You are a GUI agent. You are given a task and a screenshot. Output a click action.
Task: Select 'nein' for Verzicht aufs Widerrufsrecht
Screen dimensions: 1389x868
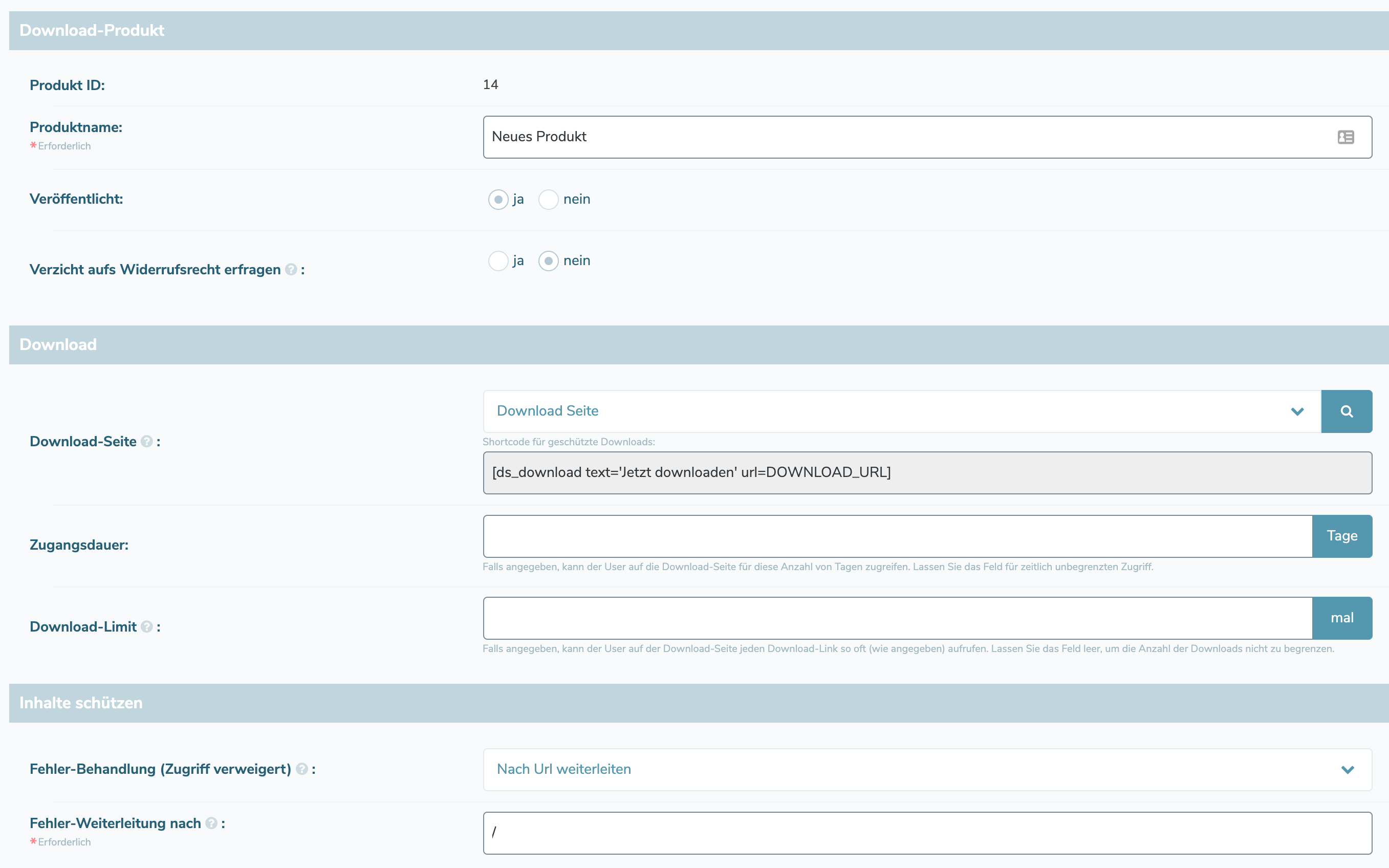coord(548,261)
